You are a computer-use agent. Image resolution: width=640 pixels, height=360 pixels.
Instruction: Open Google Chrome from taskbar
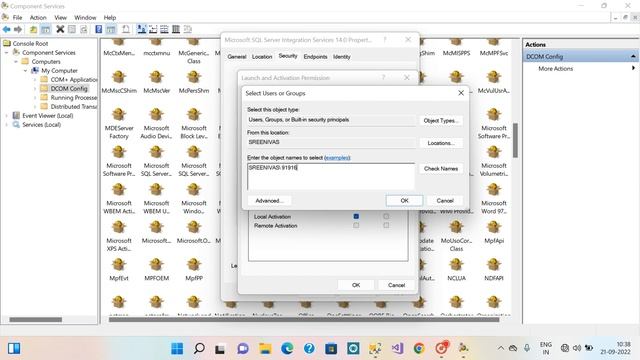[419, 348]
